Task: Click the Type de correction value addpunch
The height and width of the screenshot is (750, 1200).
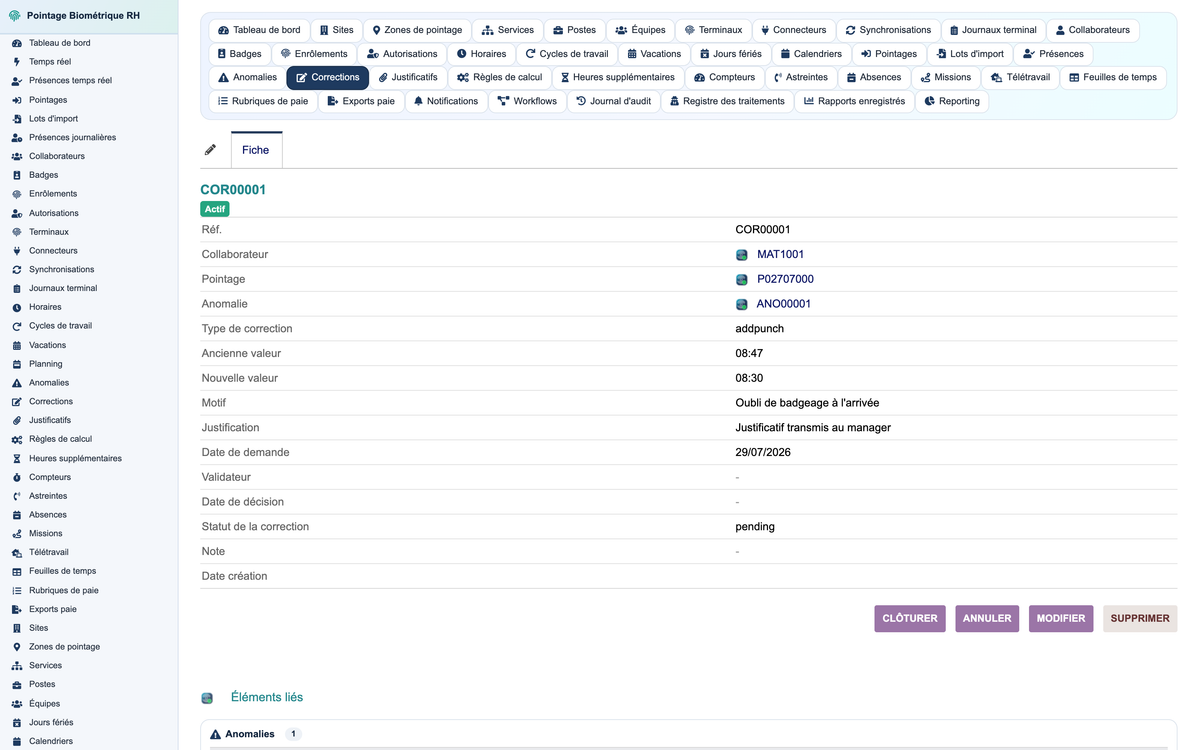Action: click(760, 329)
